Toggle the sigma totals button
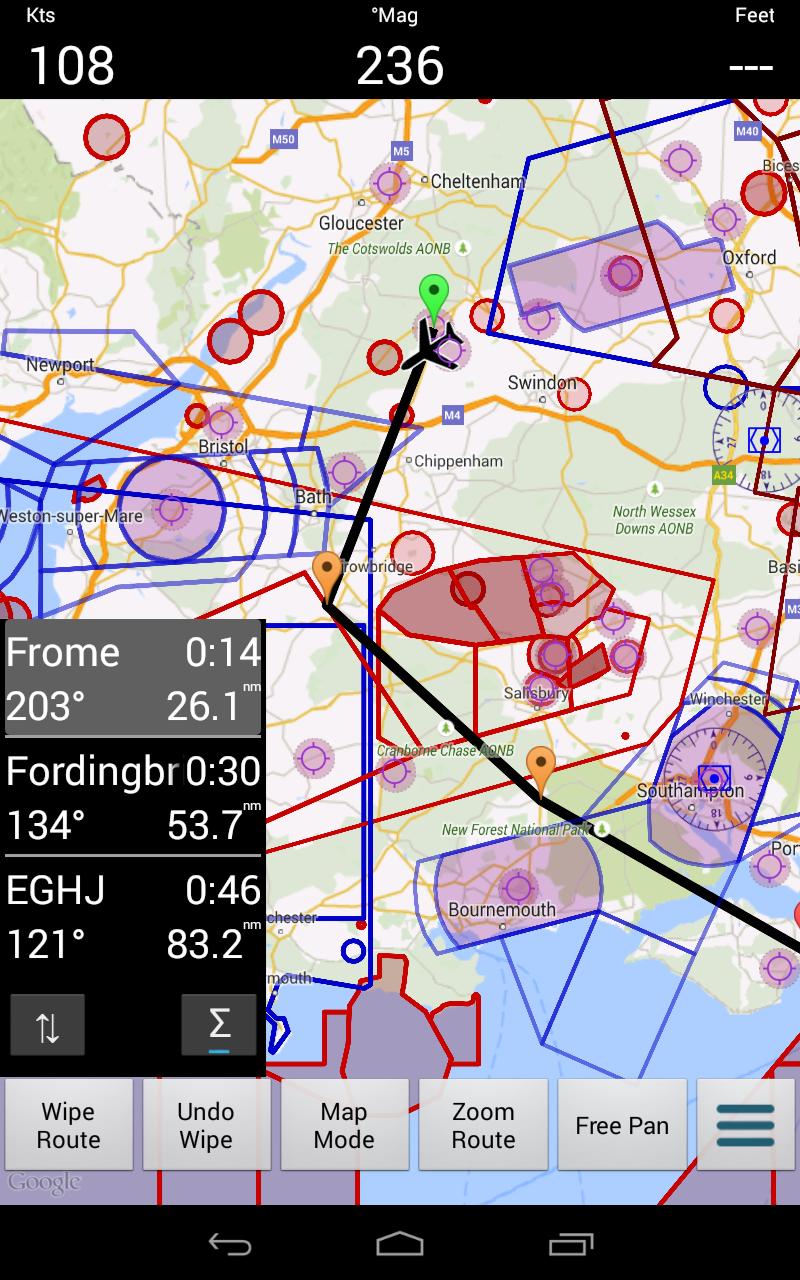 coord(219,1025)
